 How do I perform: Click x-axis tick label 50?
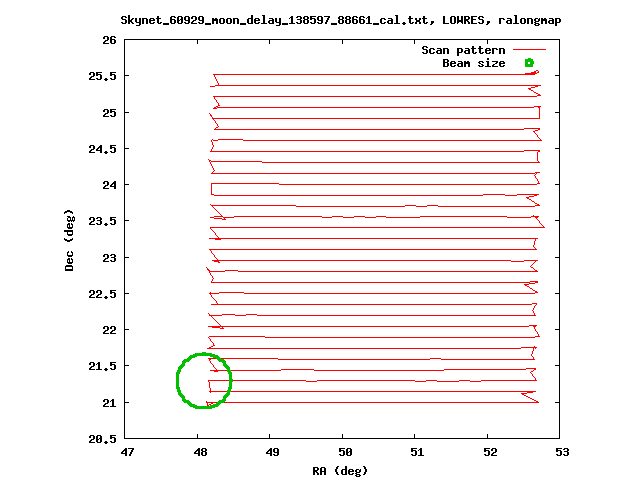345,452
